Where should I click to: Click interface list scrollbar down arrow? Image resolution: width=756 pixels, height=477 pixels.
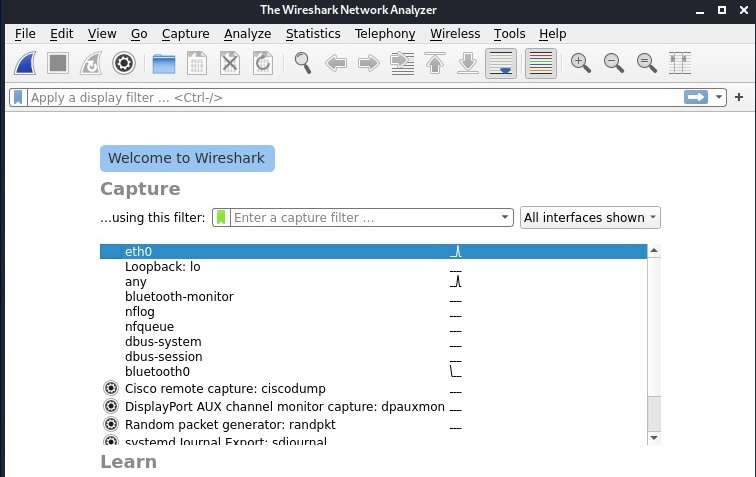point(654,438)
